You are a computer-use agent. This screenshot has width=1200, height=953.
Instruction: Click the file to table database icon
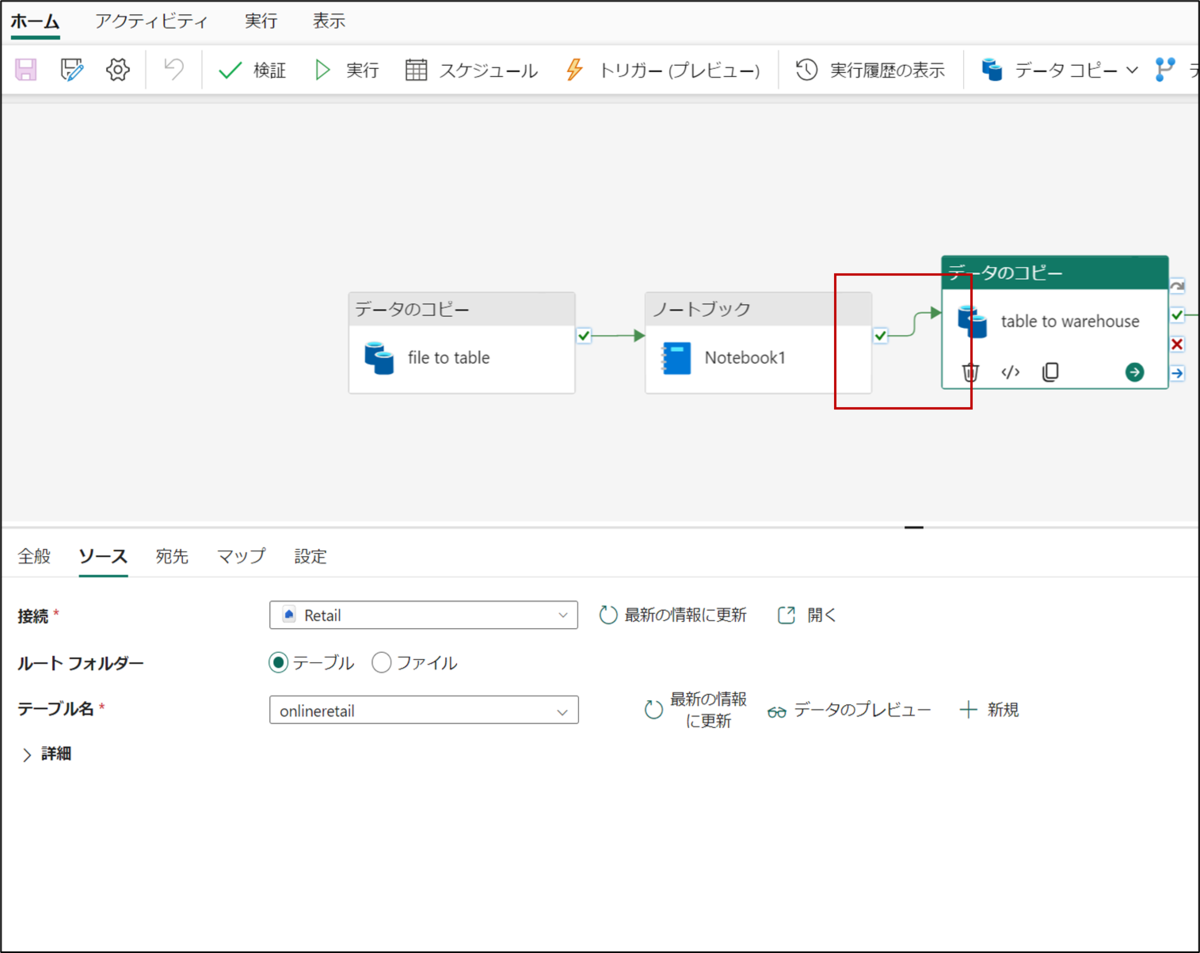point(379,358)
